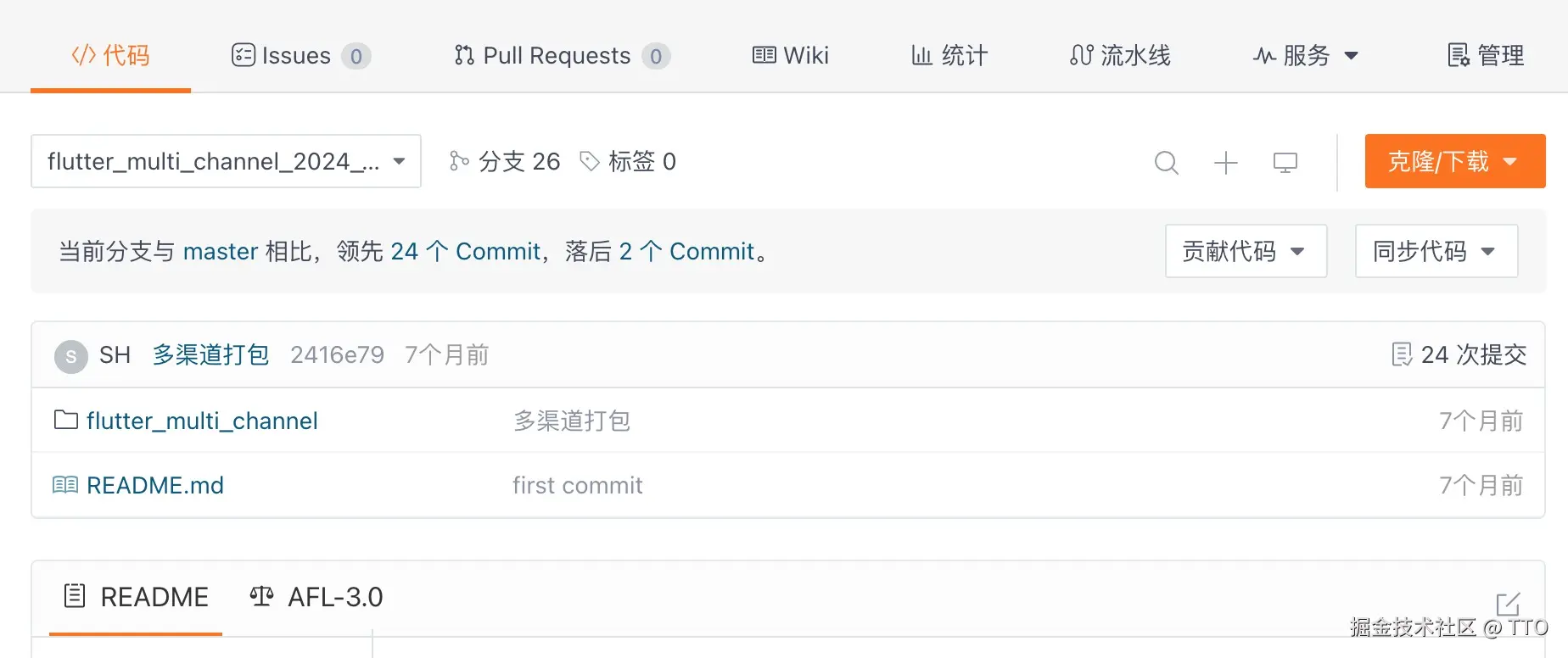Expand the 贡献代码 dropdown
The image size is (1568, 658).
pyautogui.click(x=1245, y=251)
